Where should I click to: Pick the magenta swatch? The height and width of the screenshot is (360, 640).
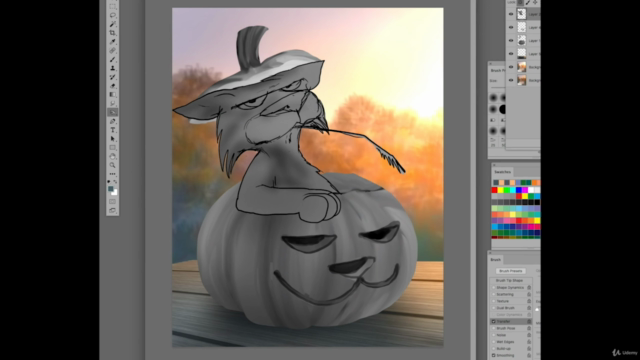point(525,190)
